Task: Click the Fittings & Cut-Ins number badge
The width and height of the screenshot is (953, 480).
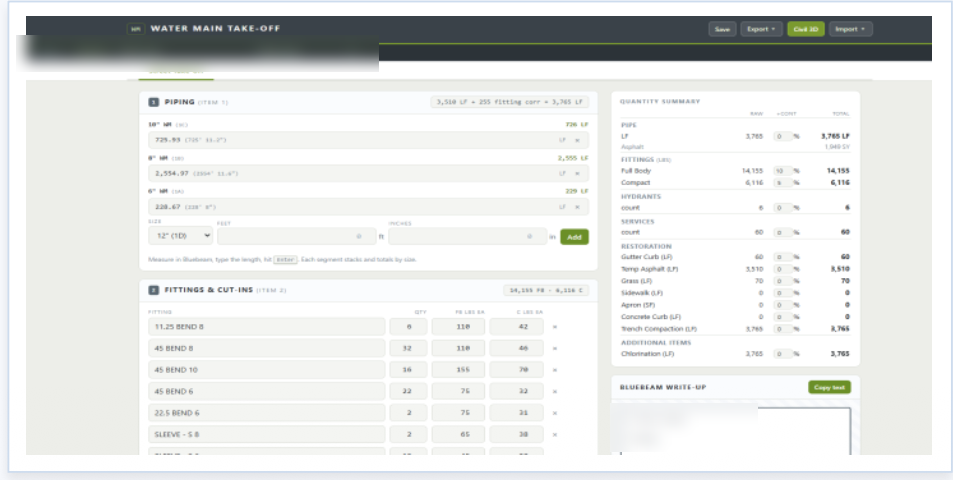Action: [x=154, y=290]
